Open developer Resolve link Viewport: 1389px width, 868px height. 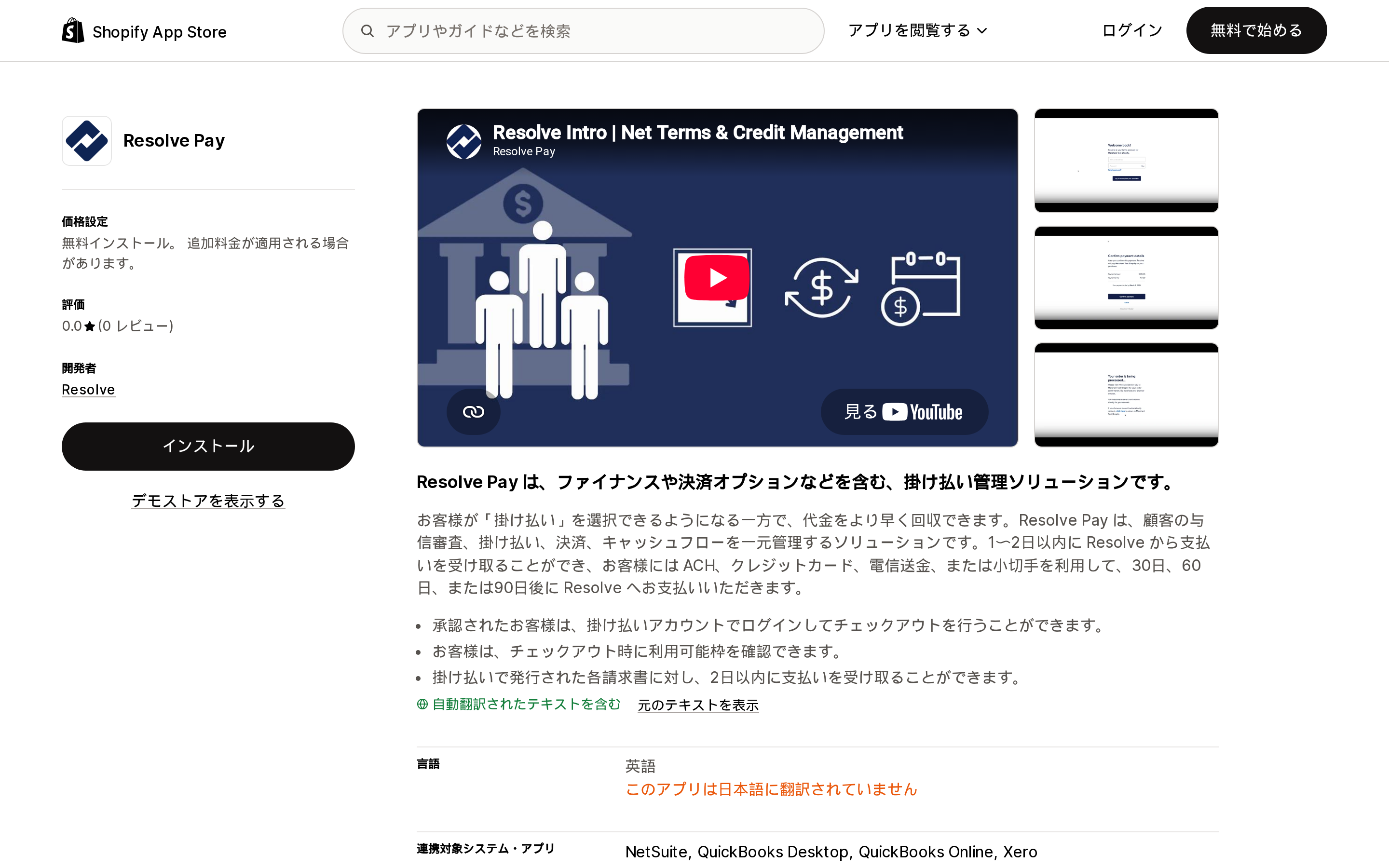88,389
